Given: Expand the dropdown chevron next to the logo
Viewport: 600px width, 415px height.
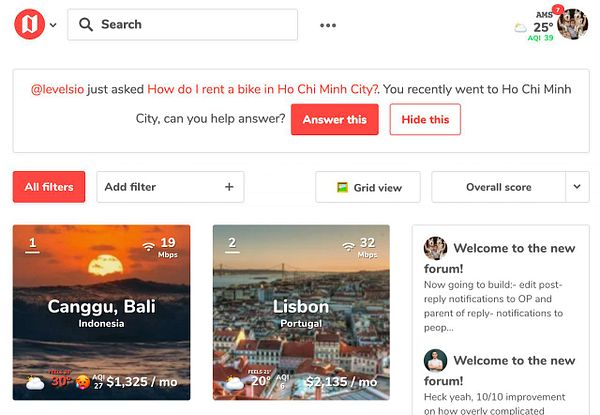Looking at the screenshot, I should (x=53, y=25).
